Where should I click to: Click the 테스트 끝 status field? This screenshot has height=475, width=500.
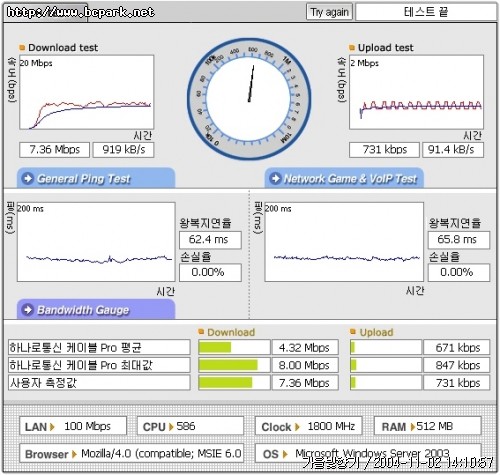(426, 12)
